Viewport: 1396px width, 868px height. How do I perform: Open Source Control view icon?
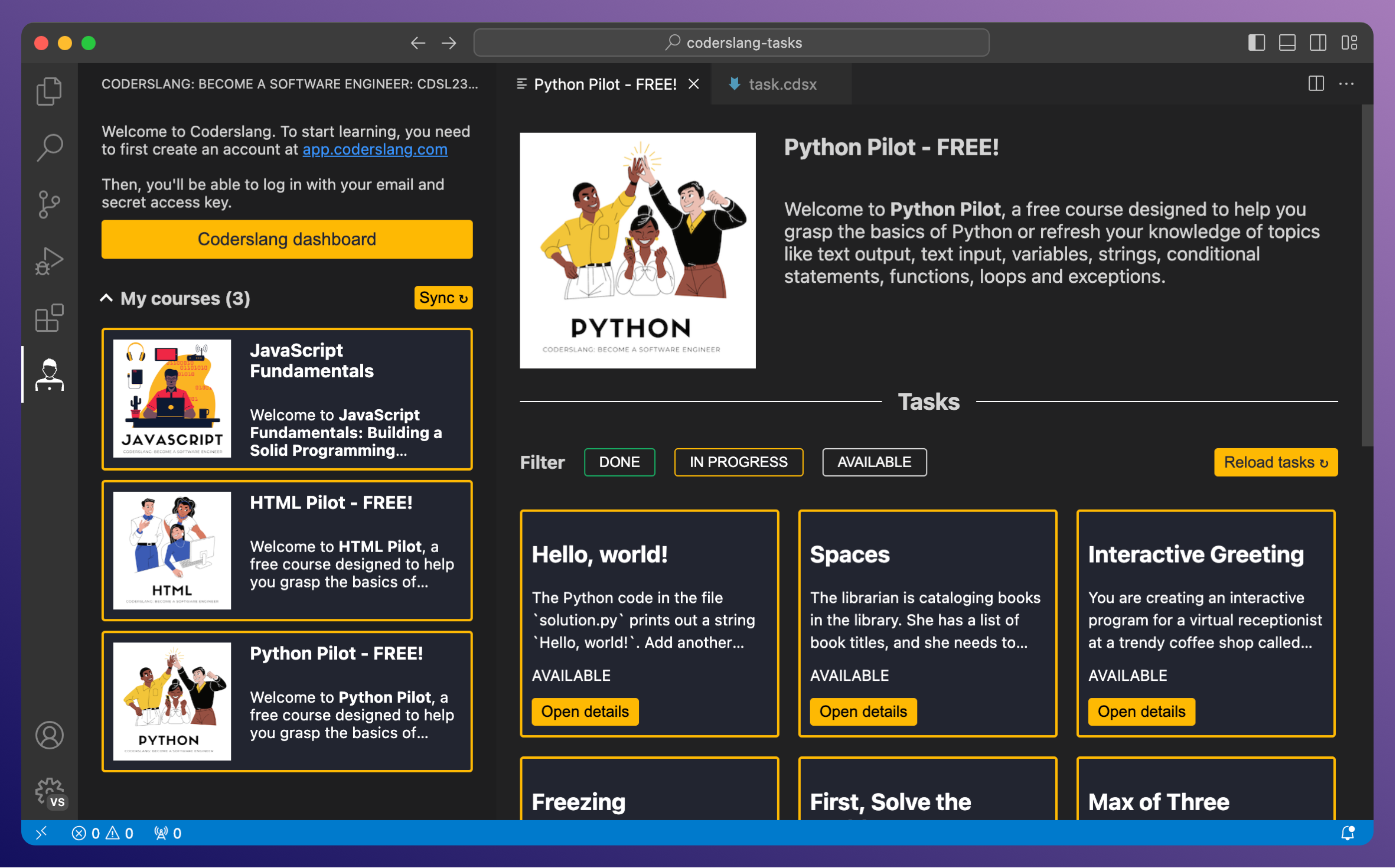pos(49,204)
